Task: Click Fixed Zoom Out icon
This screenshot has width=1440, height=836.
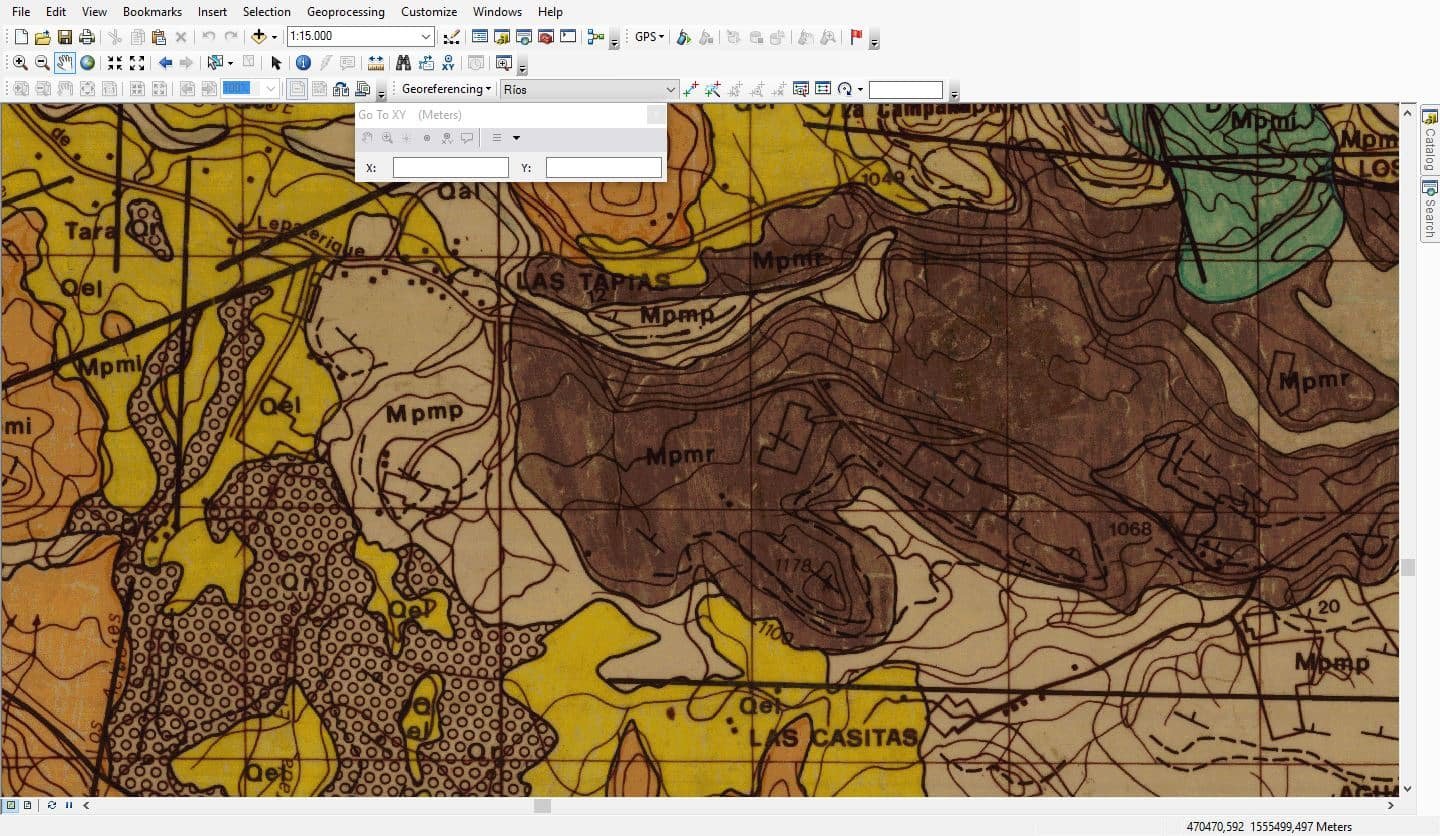Action: click(137, 63)
